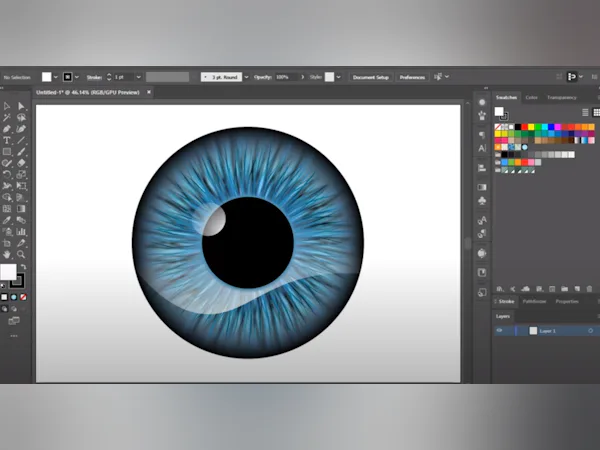Select the Curvature tool

coord(21,129)
